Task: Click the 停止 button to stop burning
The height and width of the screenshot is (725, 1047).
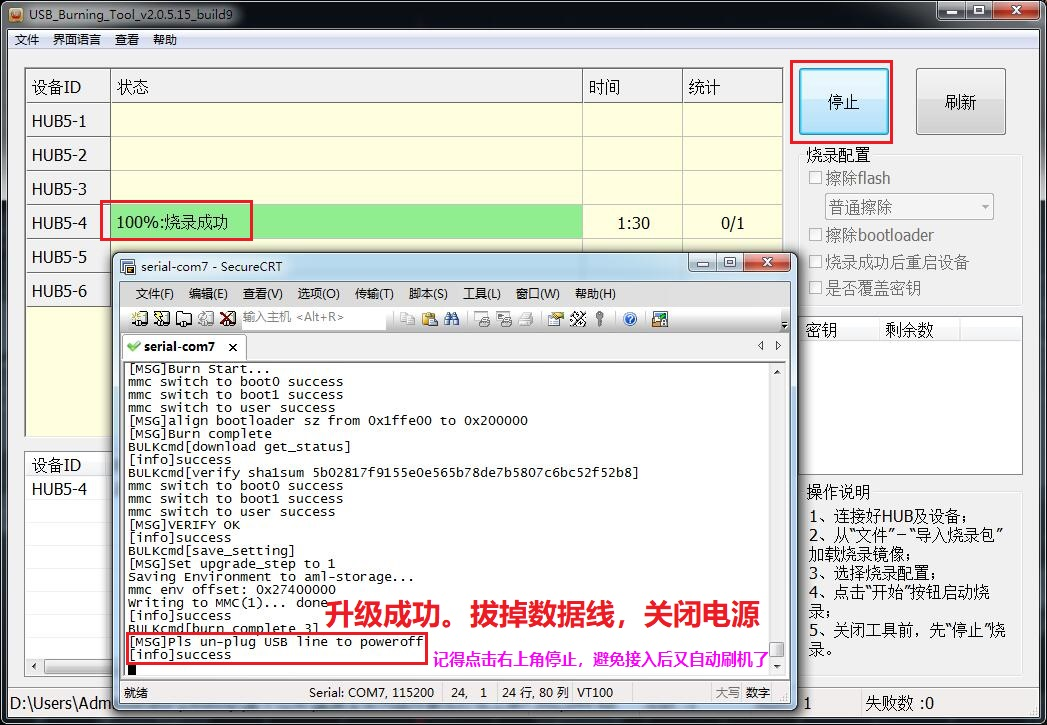Action: click(x=843, y=102)
